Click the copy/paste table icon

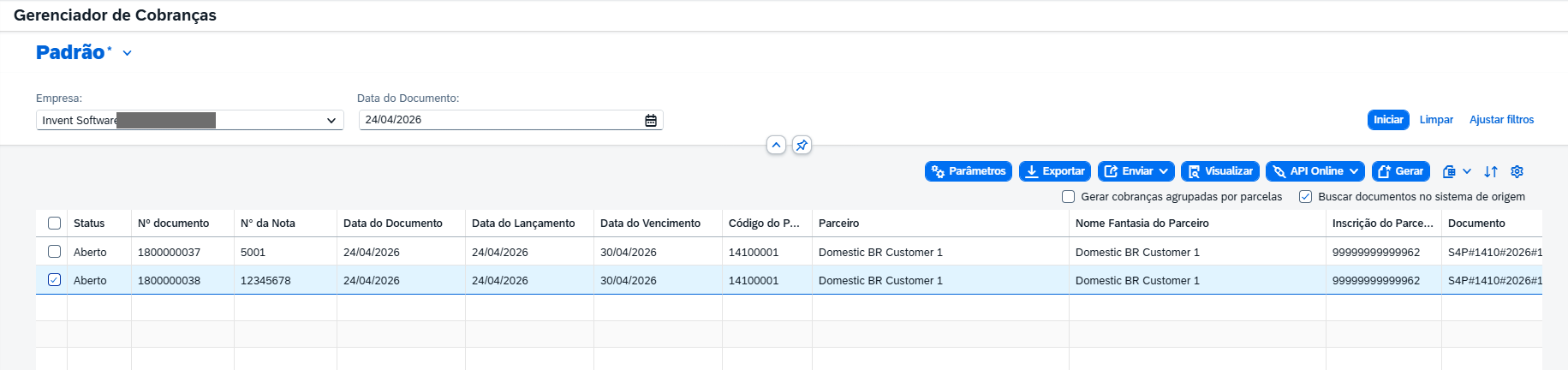[1449, 171]
